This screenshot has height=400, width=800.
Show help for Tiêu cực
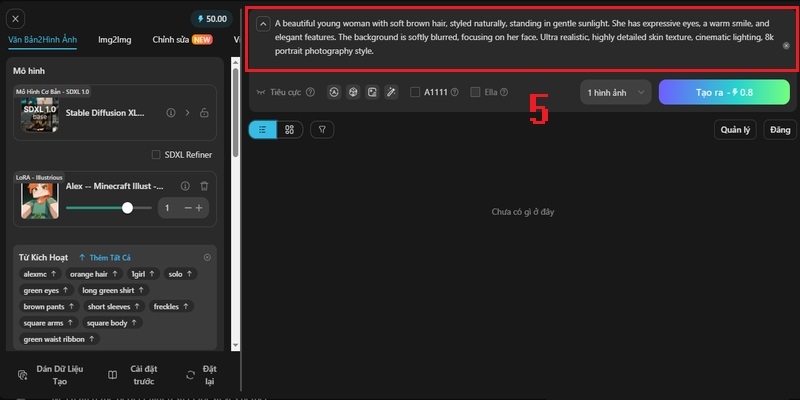tap(310, 92)
